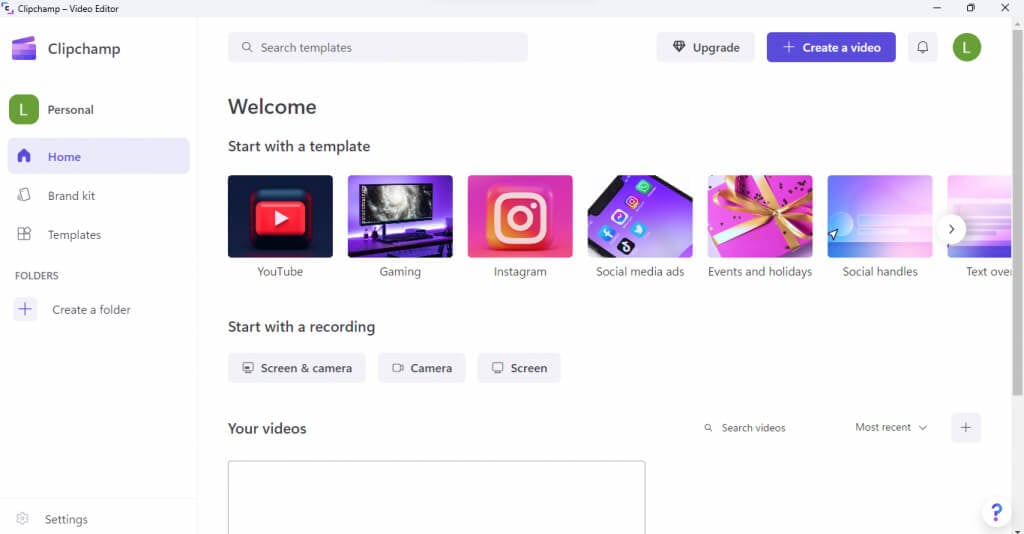Open the notifications bell
The height and width of the screenshot is (534, 1024).
click(x=922, y=47)
